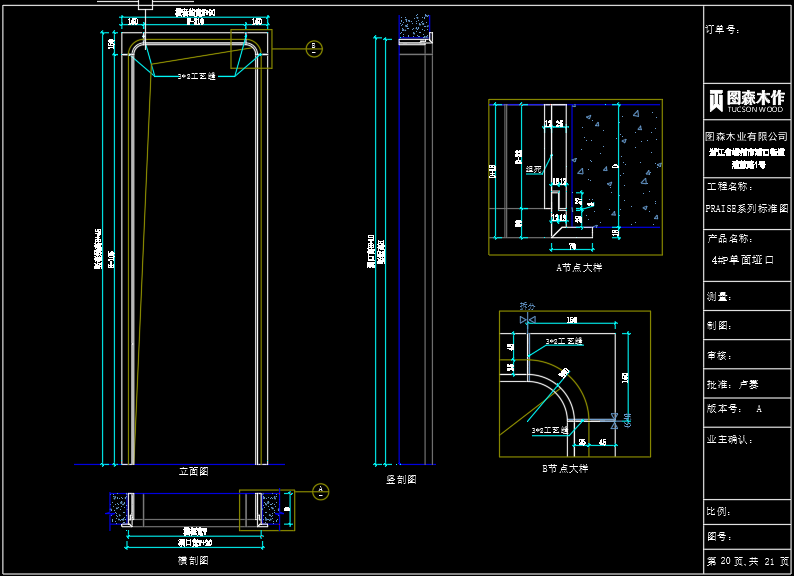This screenshot has height=576, width=794.
Task: Click the B detail callout circle marker
Action: coord(313,47)
